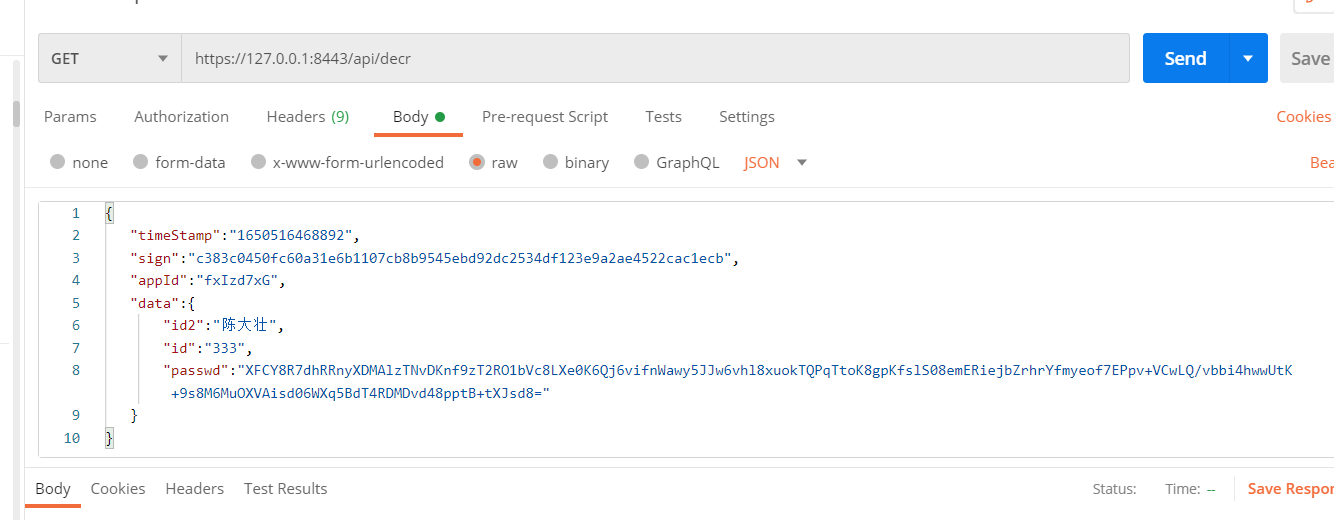Click the request URL input field
Screen dimensions: 1334x520
pos(655,59)
